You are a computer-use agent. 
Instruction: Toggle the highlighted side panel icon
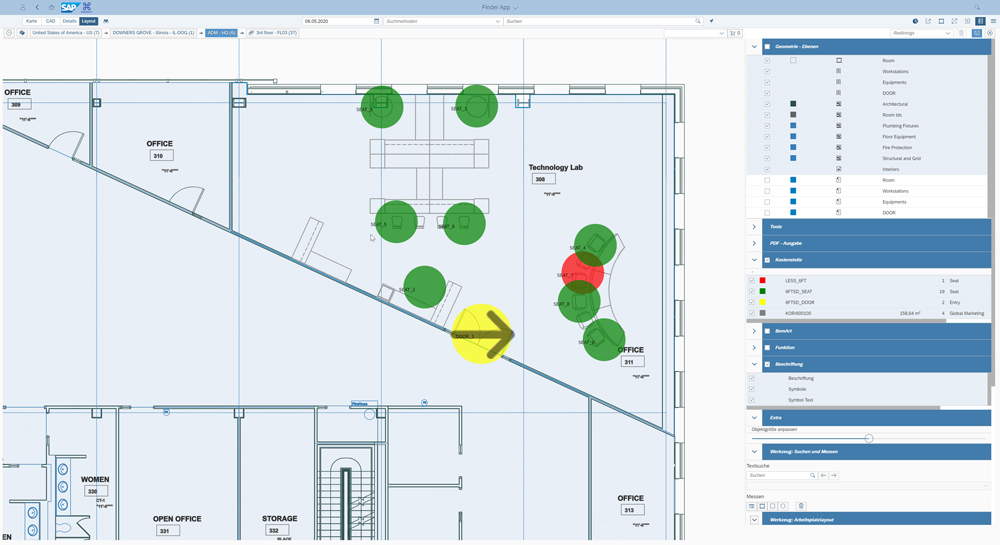tap(980, 21)
